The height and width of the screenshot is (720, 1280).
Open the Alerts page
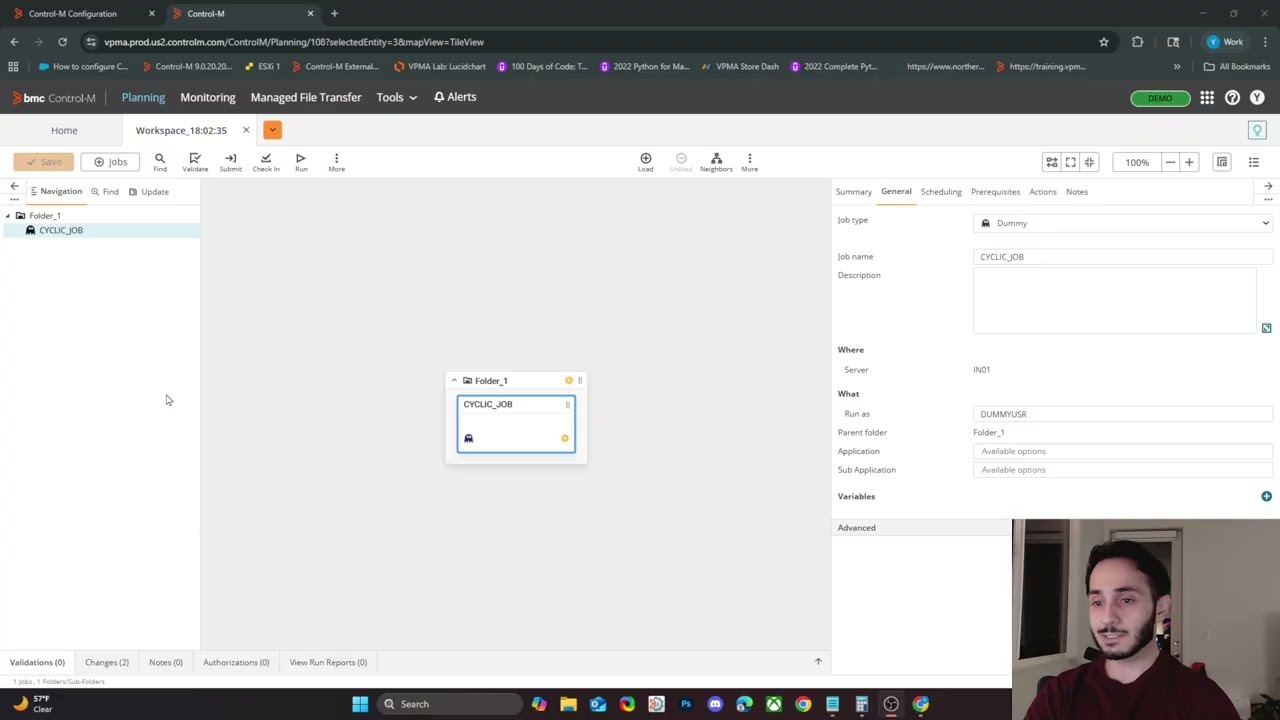pos(455,97)
